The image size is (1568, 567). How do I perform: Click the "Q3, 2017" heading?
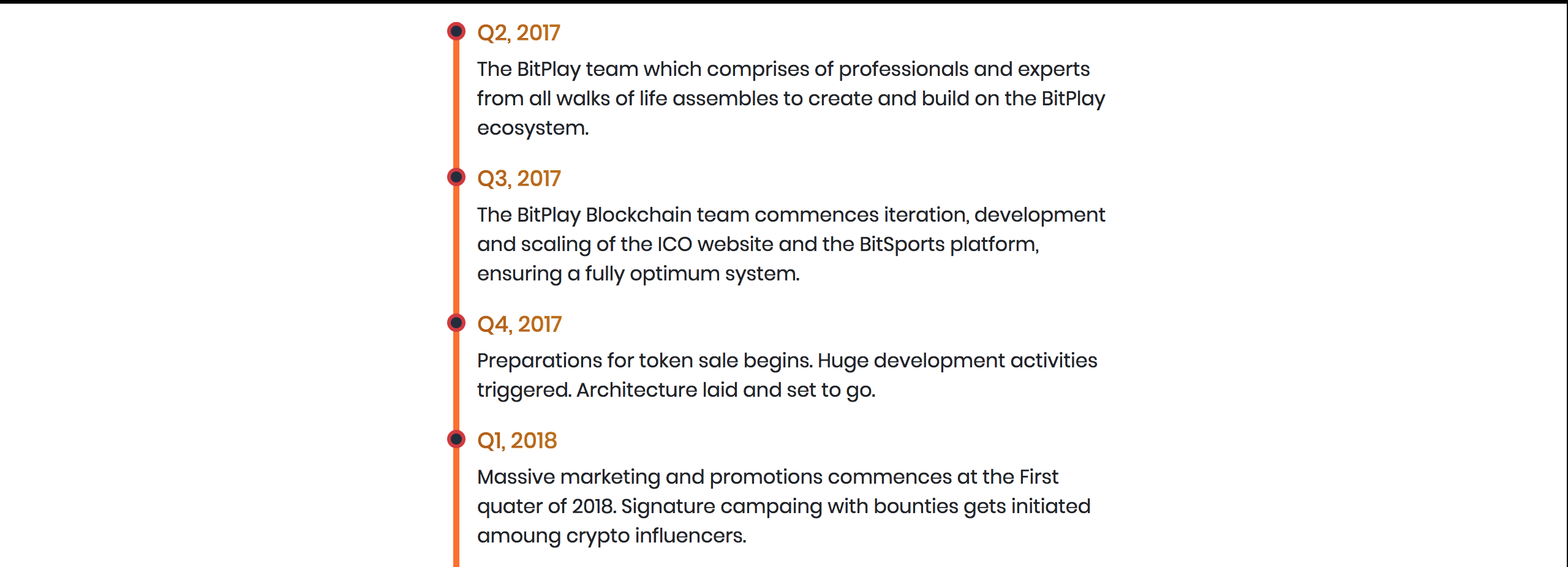point(519,178)
